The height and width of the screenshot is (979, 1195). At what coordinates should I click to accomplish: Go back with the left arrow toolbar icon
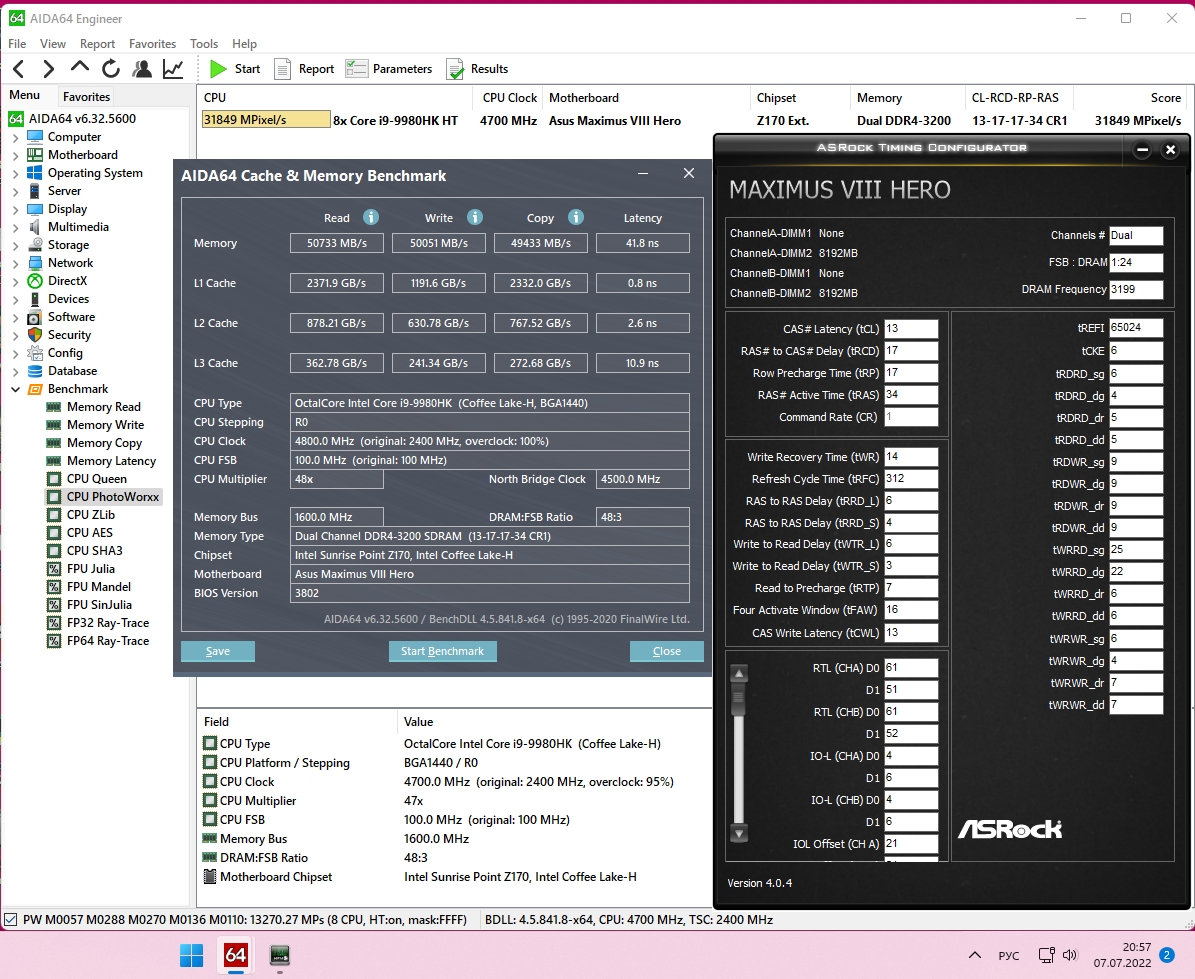(19, 69)
